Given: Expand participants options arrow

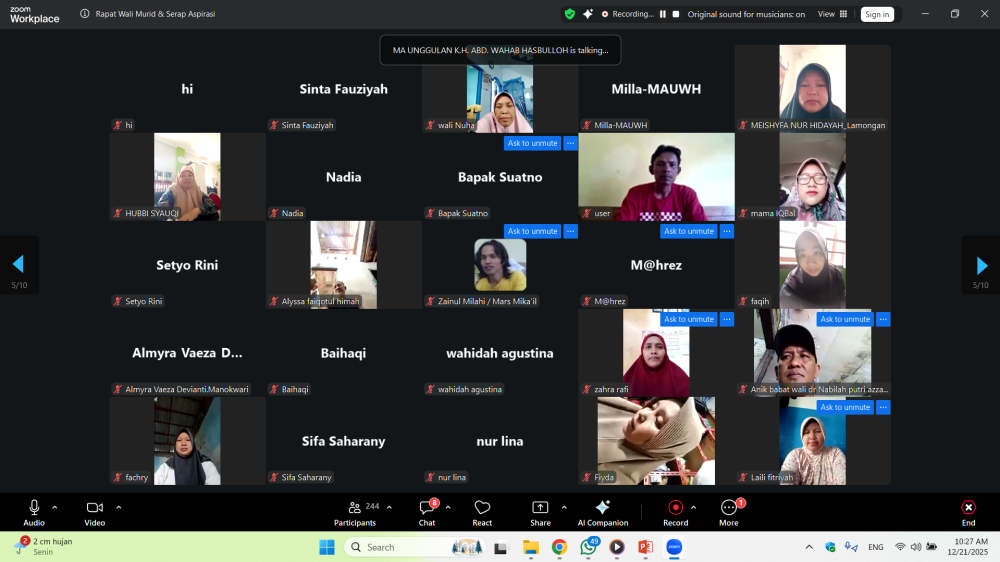Looking at the screenshot, I should pyautogui.click(x=389, y=508).
